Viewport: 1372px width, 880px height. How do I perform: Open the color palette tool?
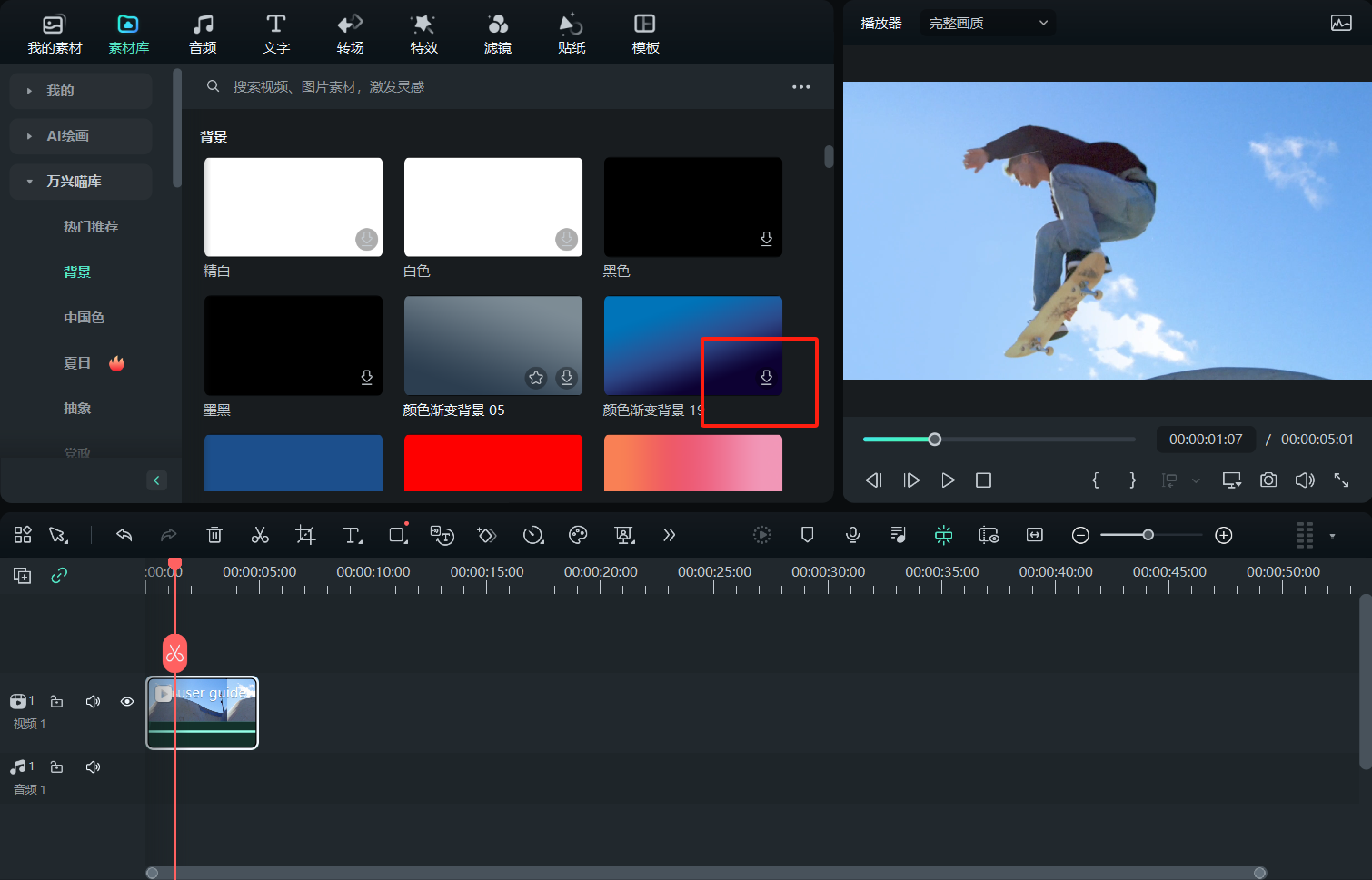click(x=578, y=536)
